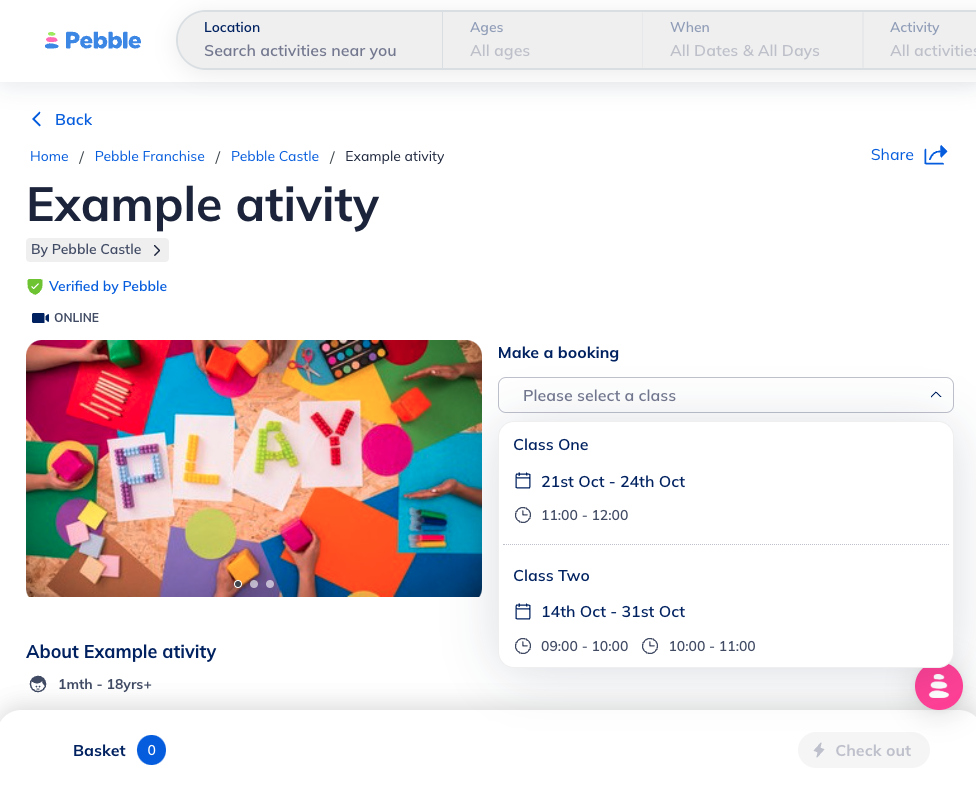Click the calendar icon in Class One
Image resolution: width=976 pixels, height=786 pixels.
click(x=522, y=481)
